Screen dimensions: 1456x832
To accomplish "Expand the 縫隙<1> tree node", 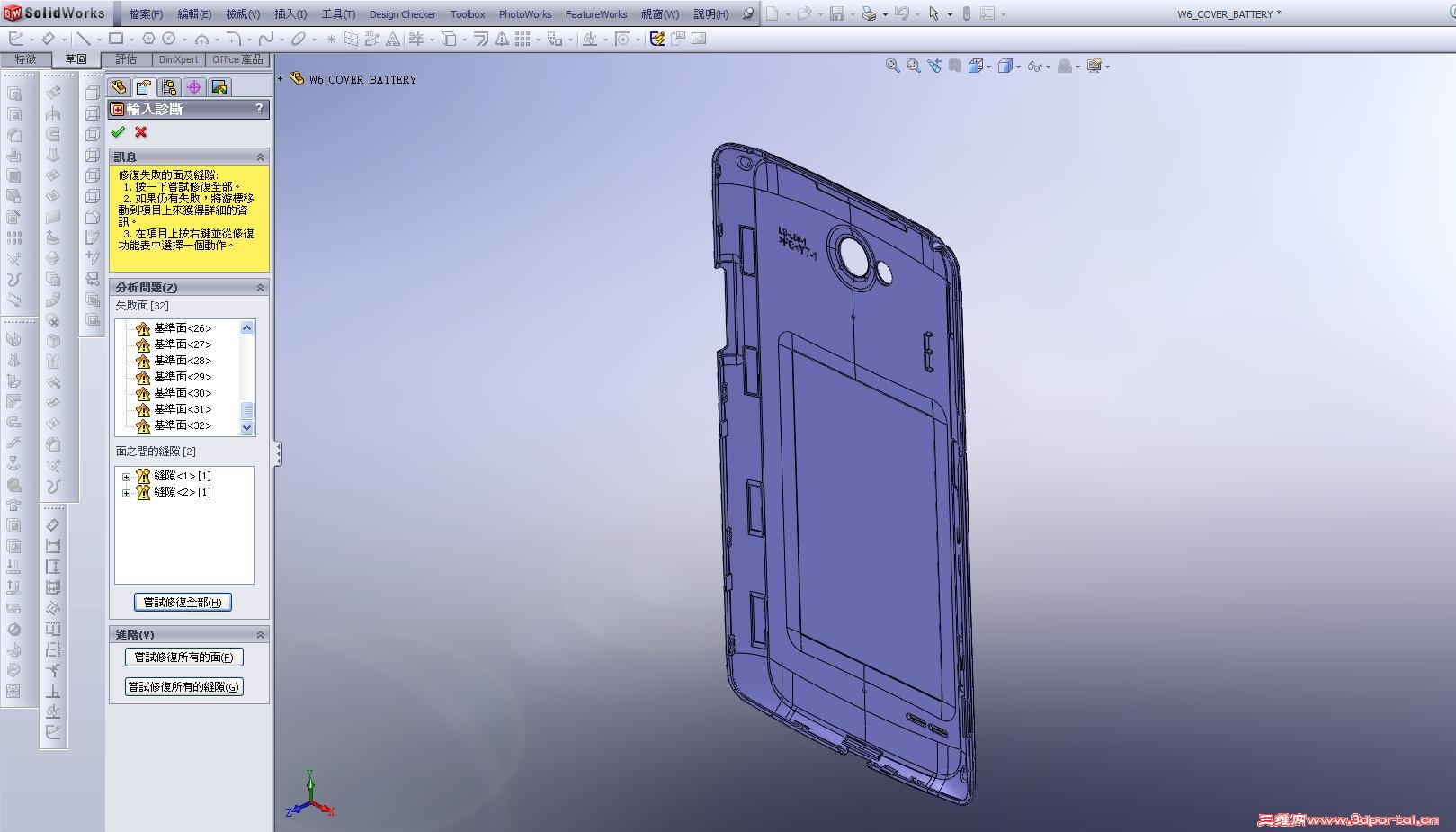I will coord(126,477).
